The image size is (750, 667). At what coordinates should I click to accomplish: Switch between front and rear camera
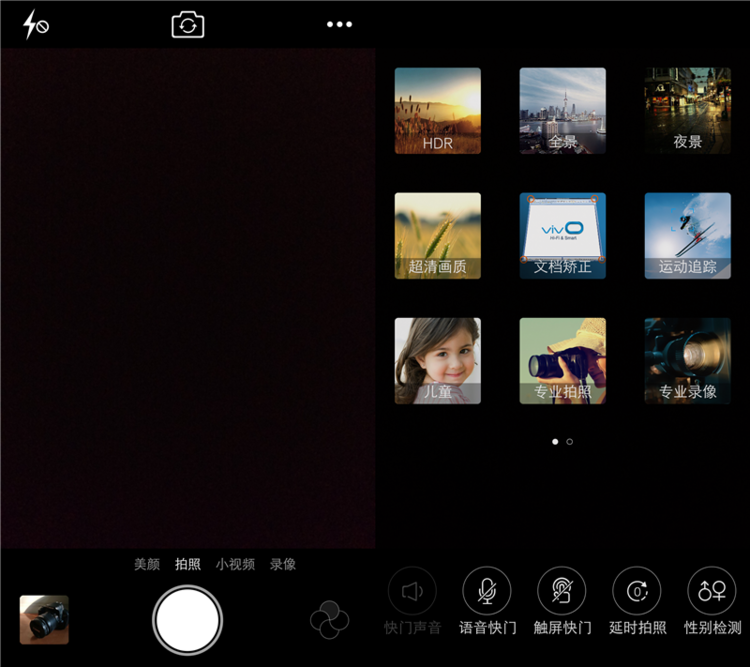pyautogui.click(x=188, y=25)
